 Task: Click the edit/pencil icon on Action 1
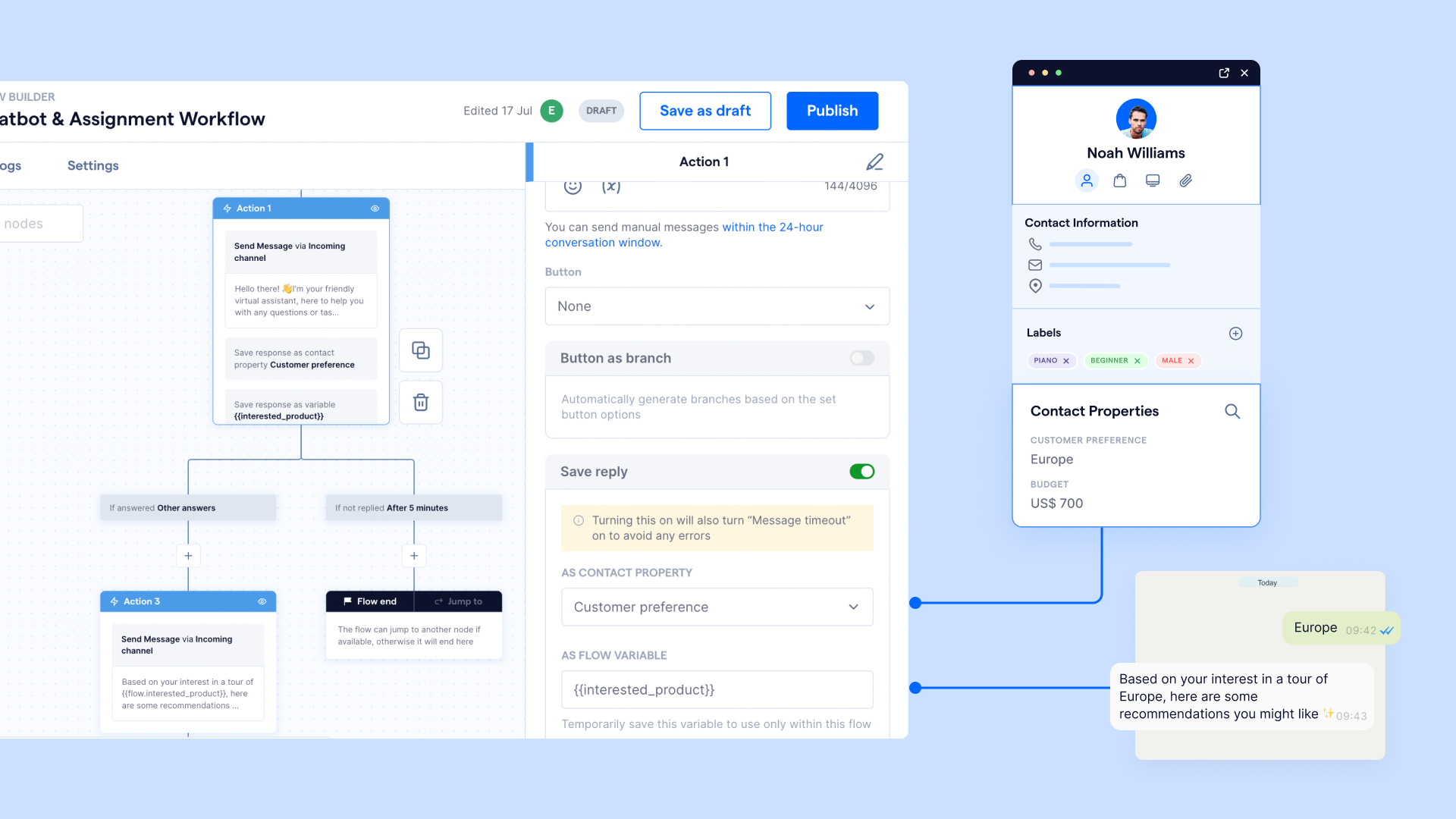click(x=874, y=162)
